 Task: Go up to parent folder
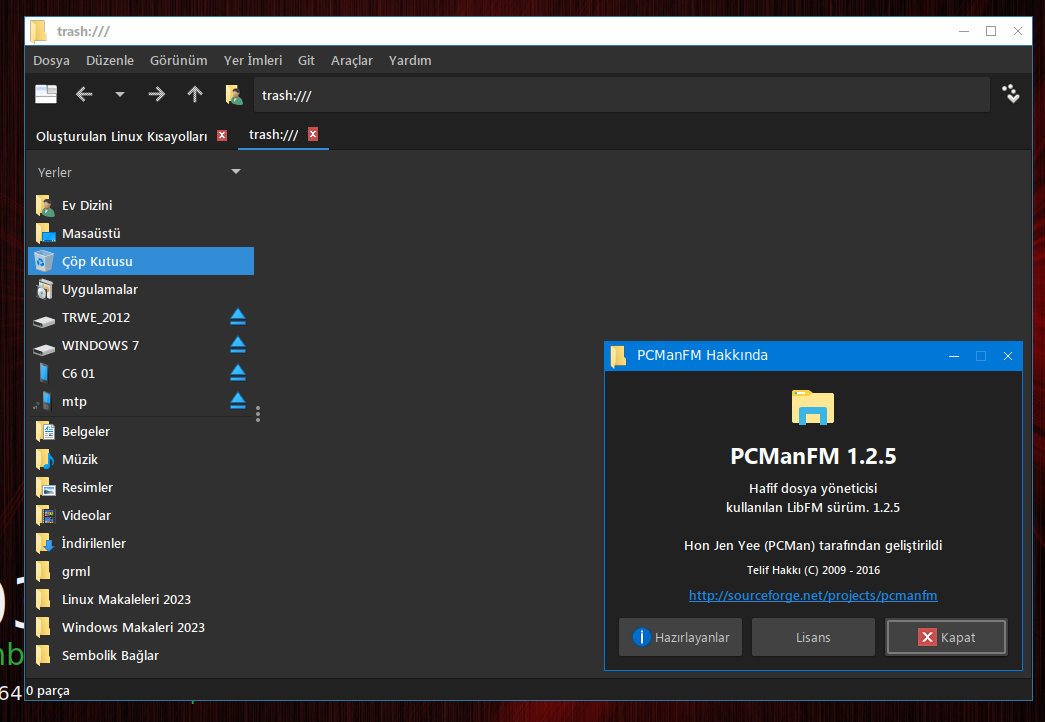195,95
